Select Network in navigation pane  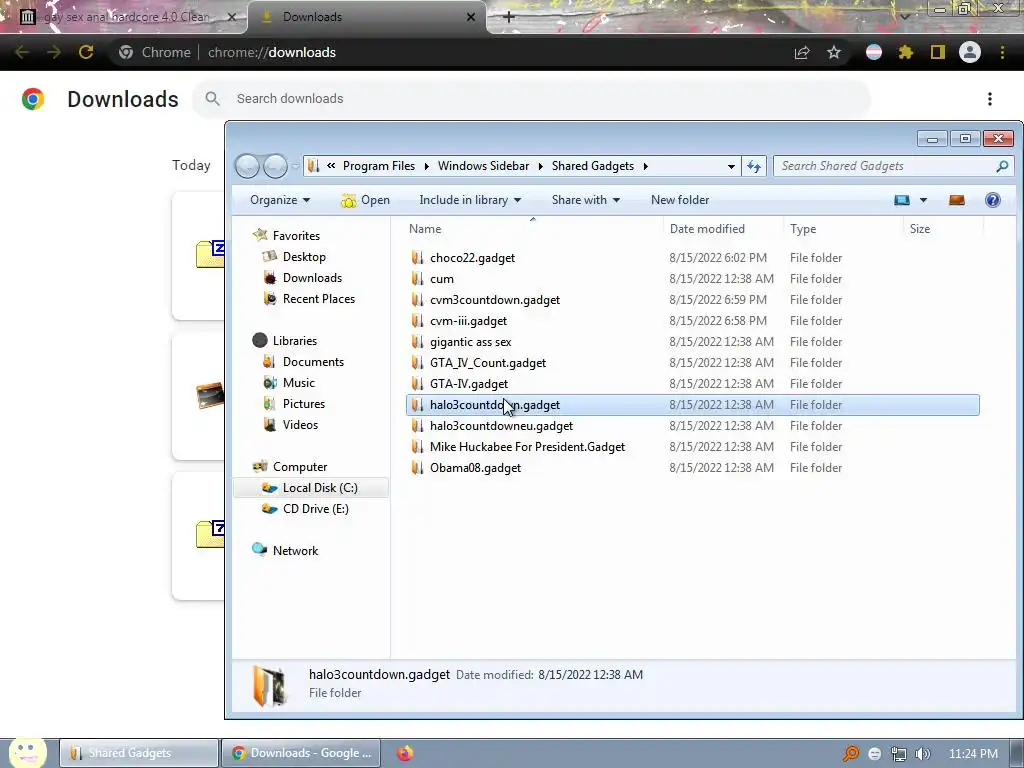coord(295,551)
